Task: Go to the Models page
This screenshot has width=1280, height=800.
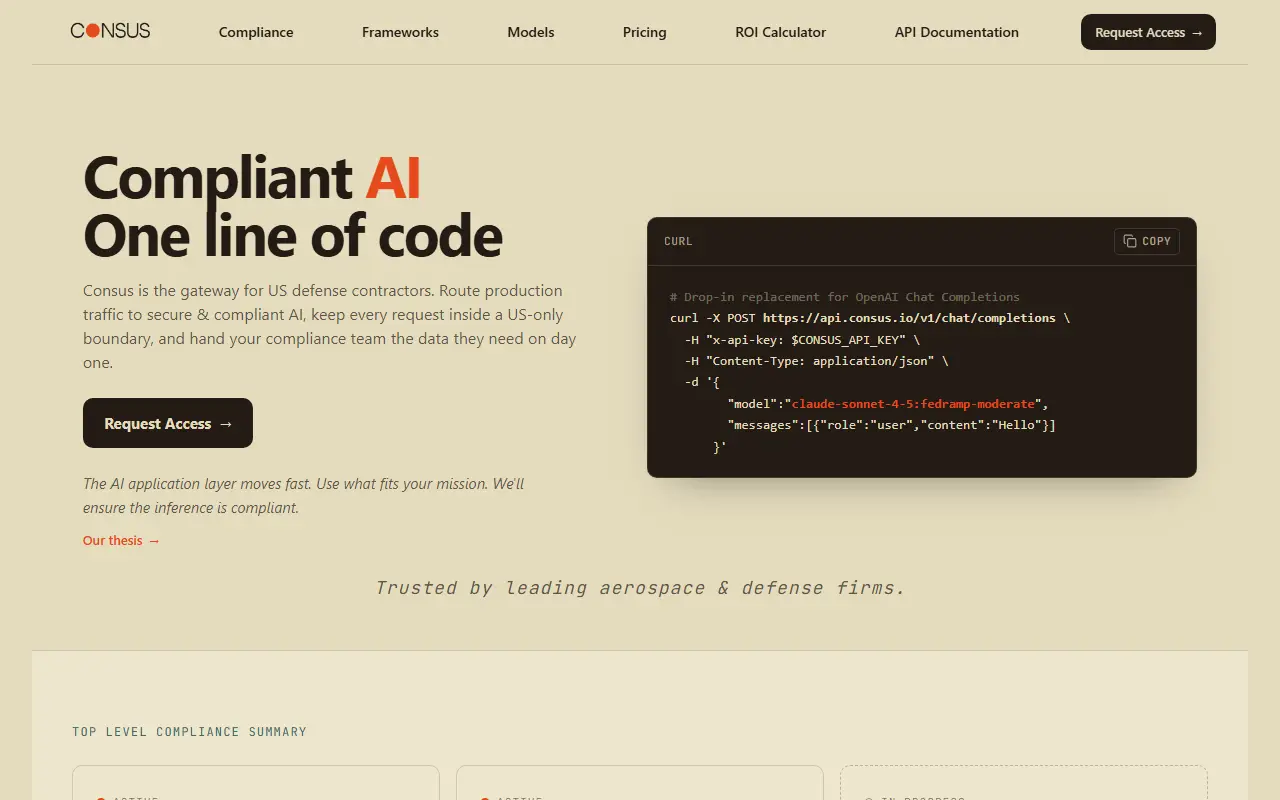Action: [x=531, y=32]
